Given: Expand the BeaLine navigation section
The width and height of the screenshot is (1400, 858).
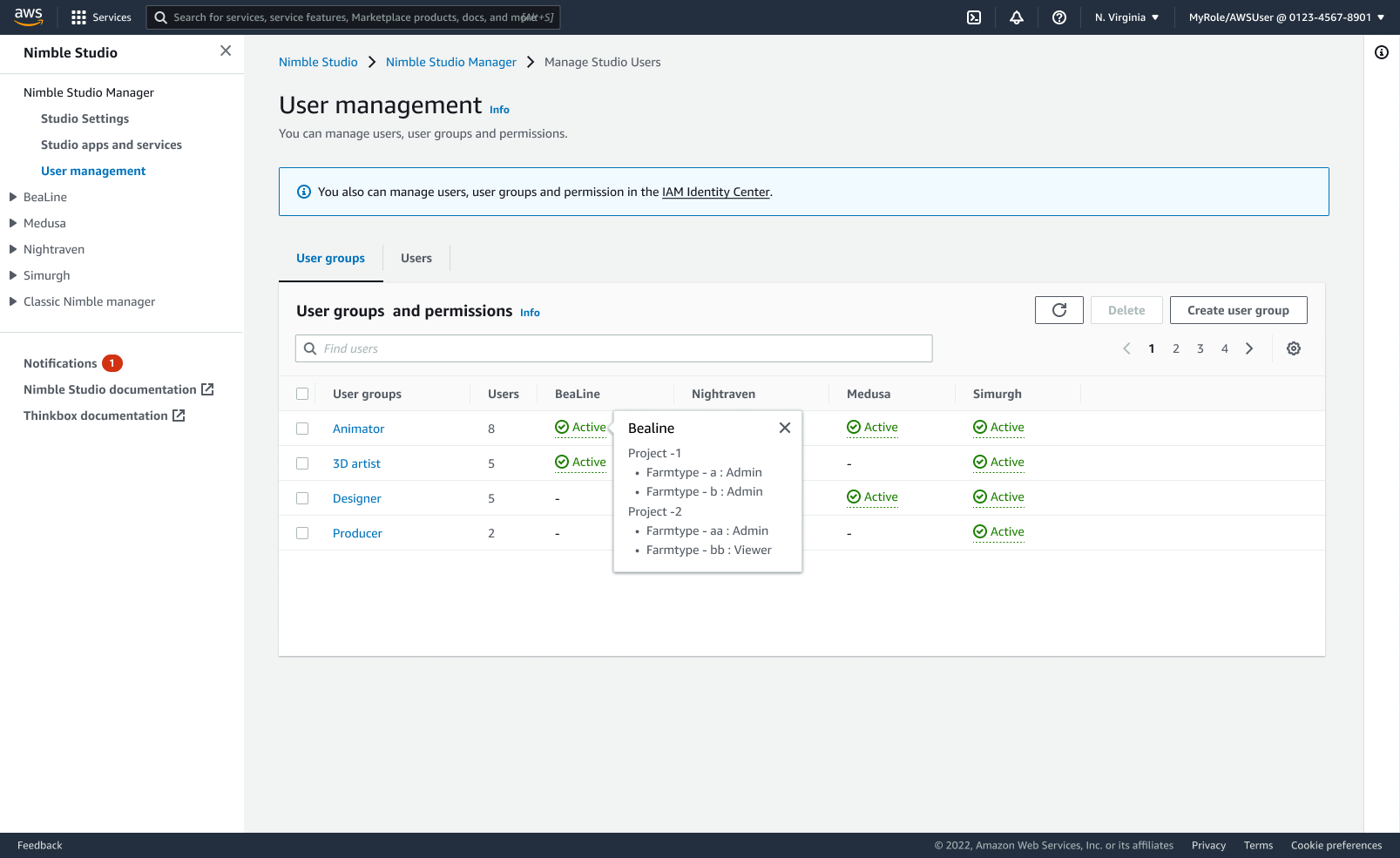Looking at the screenshot, I should pos(13,197).
